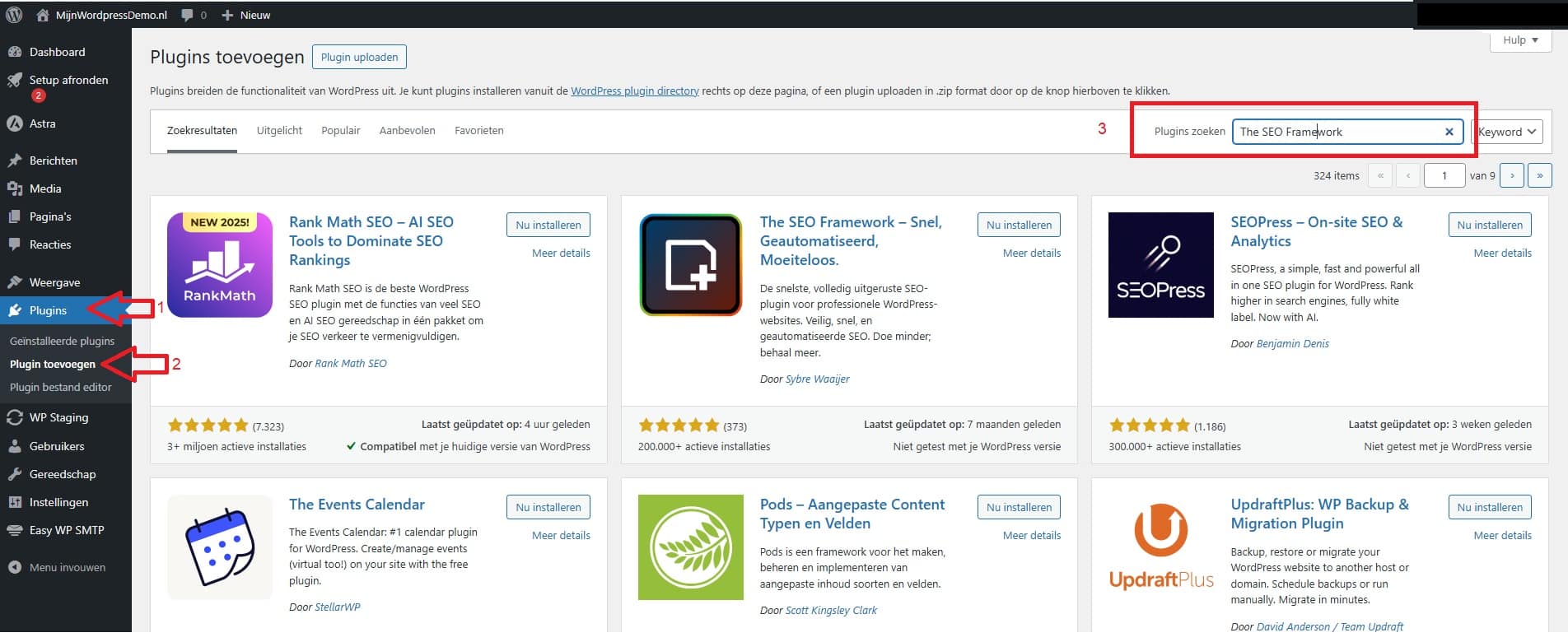
Task: Click the Plugins plug icon
Action: (14, 310)
